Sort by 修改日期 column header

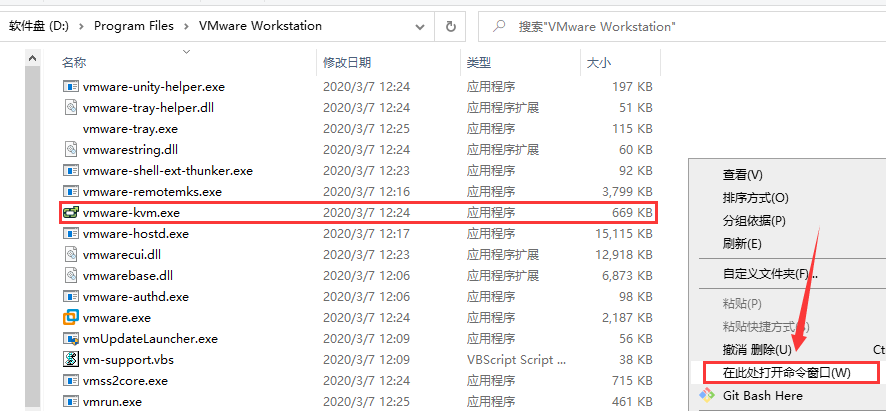pyautogui.click(x=346, y=62)
